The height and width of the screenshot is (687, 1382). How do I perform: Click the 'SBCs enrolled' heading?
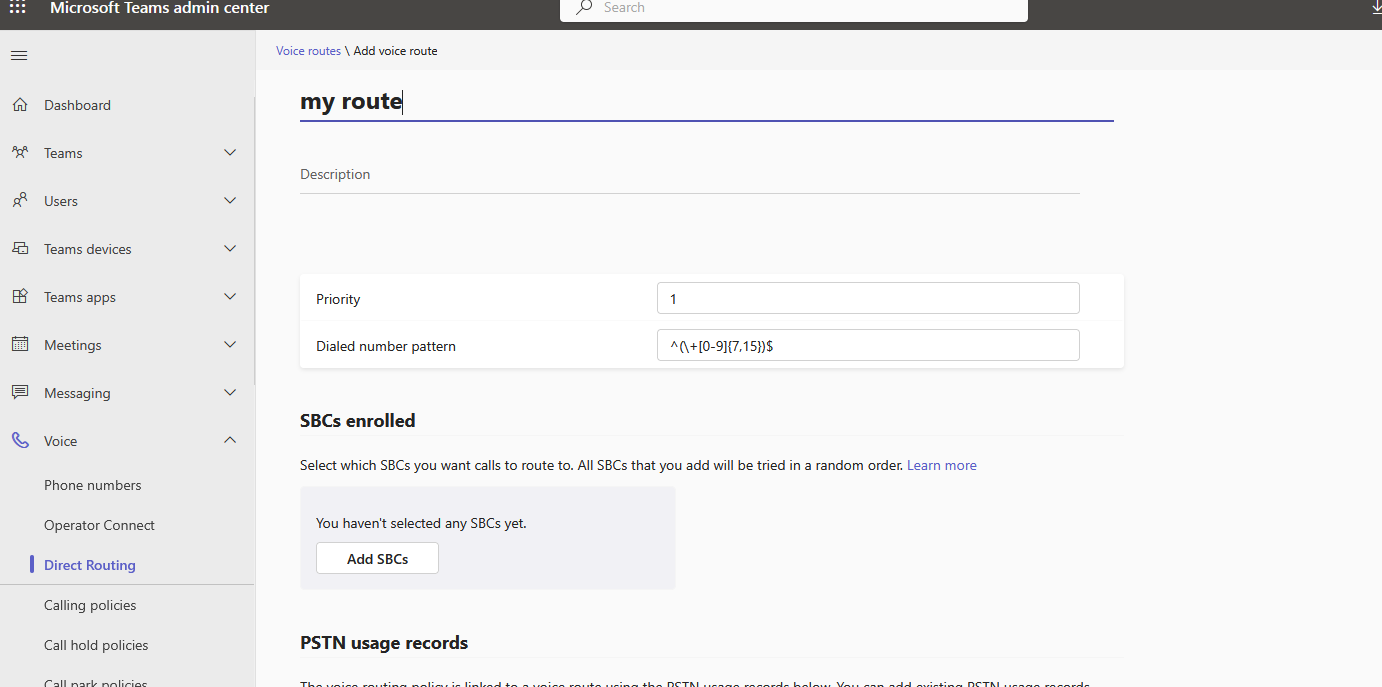pos(358,421)
